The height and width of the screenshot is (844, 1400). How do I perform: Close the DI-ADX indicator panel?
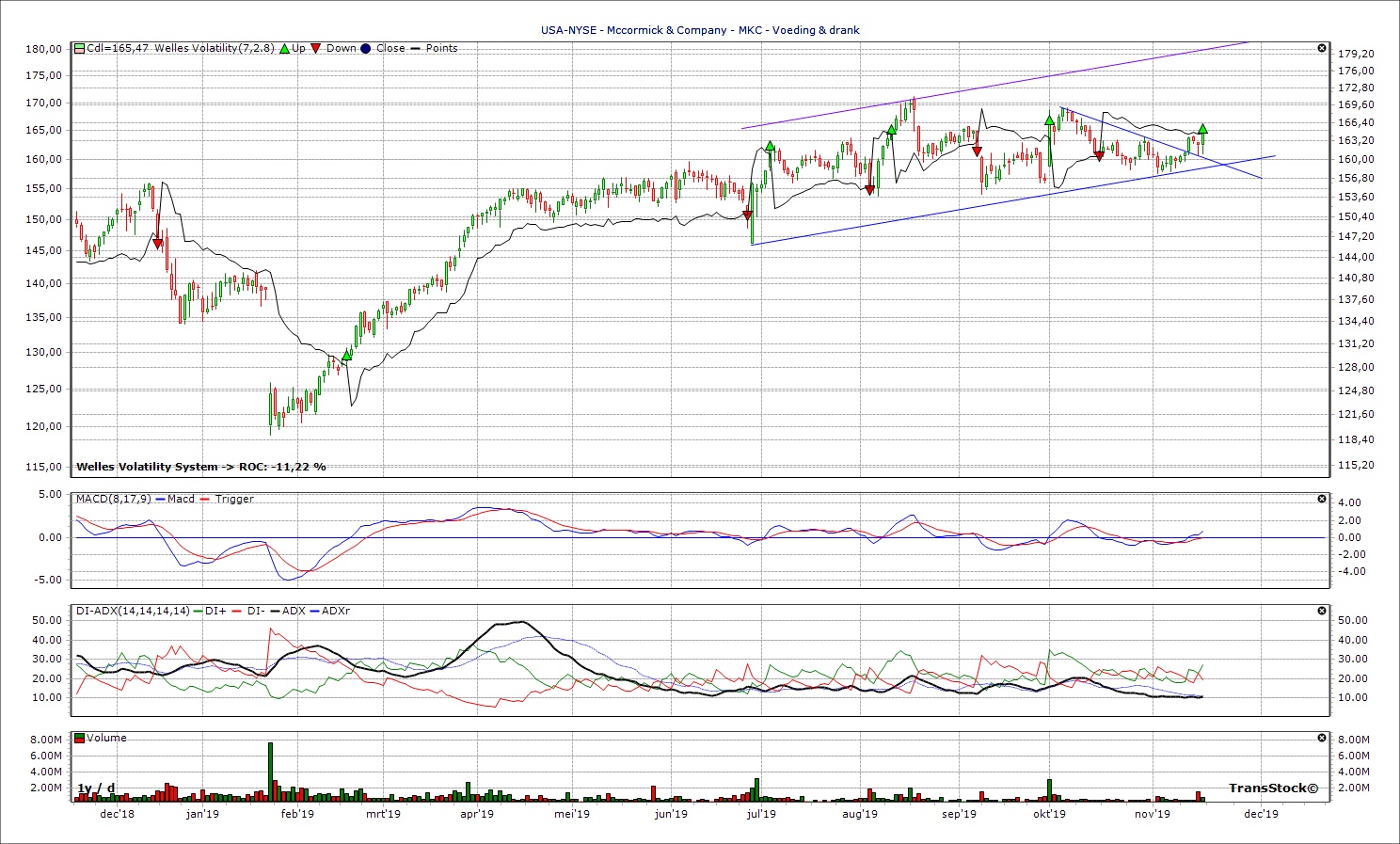click(x=1322, y=611)
